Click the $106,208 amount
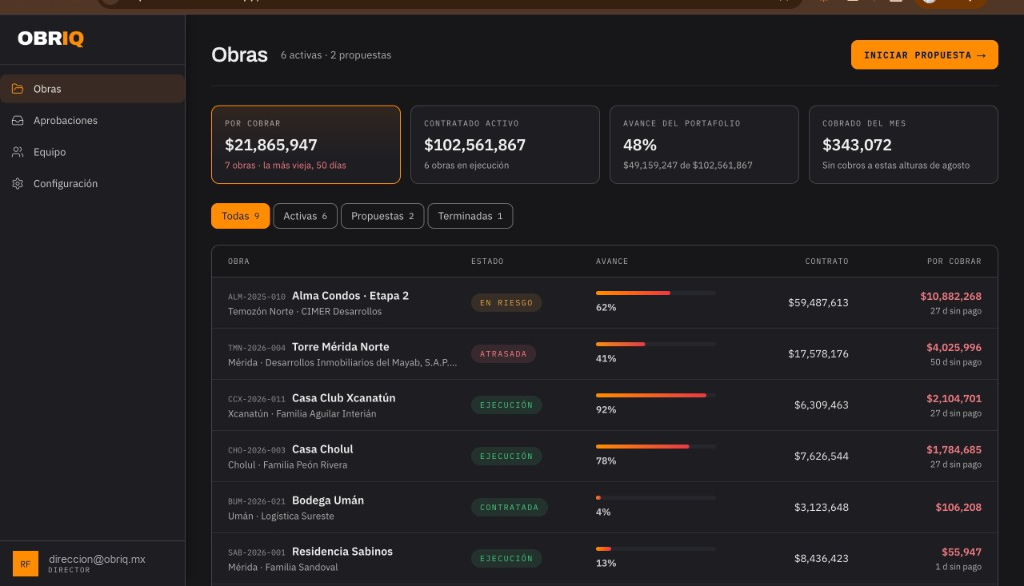Image resolution: width=1024 pixels, height=586 pixels. pos(958,508)
